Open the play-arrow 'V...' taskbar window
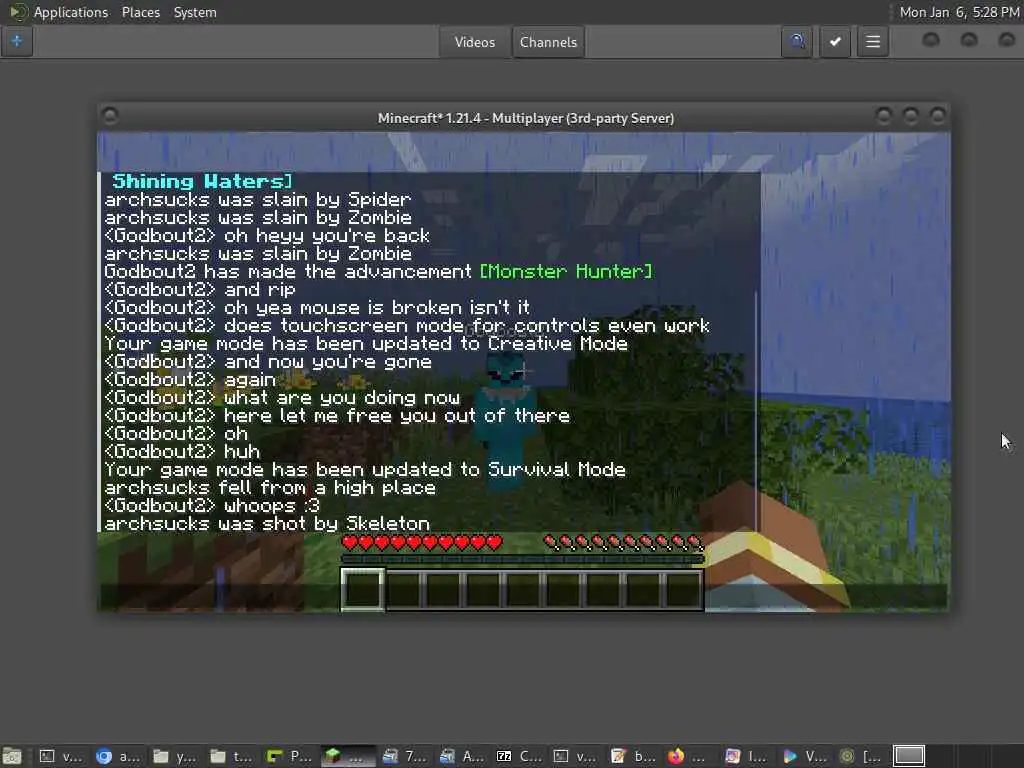 coord(805,756)
